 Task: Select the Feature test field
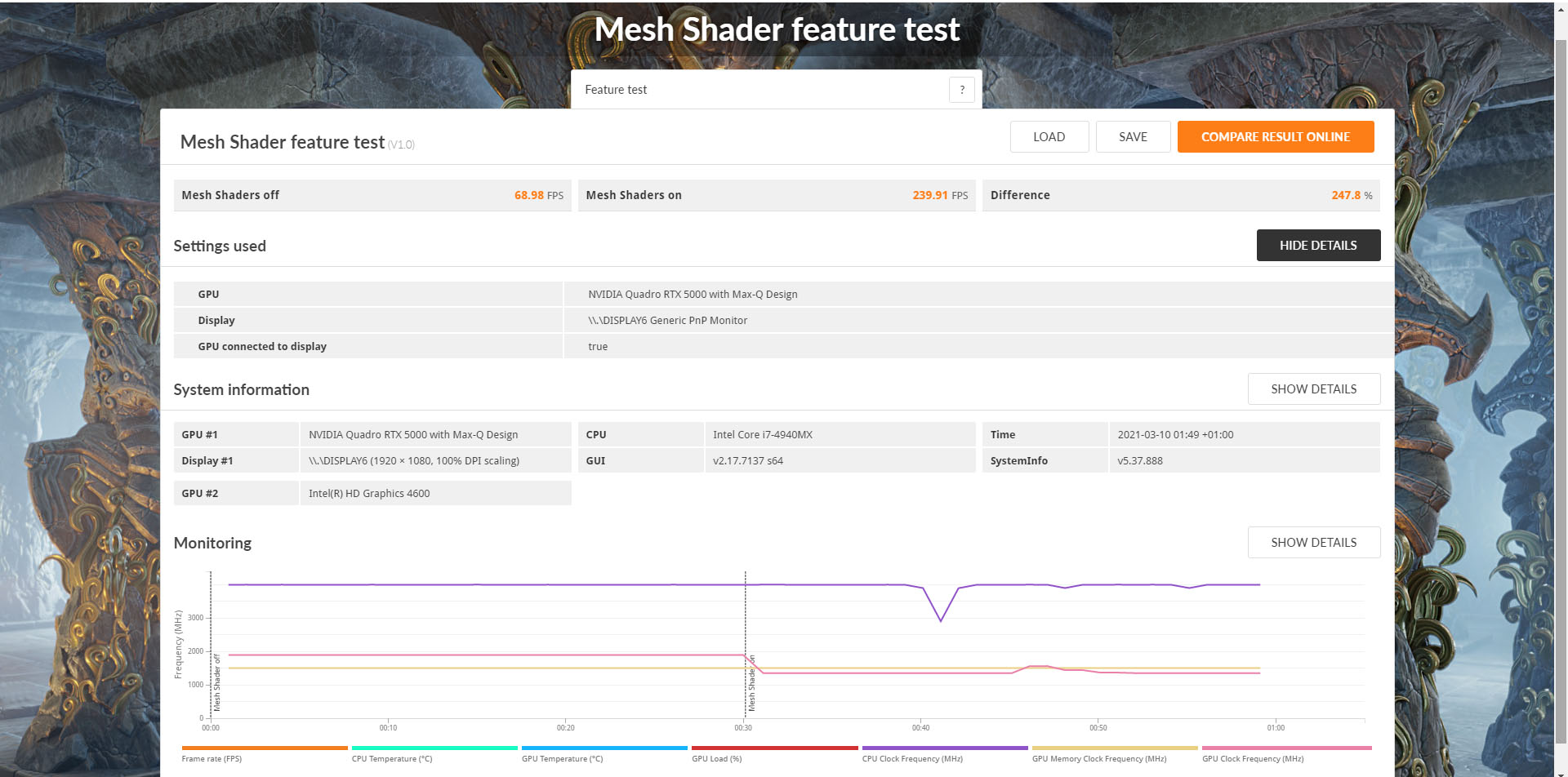coord(776,90)
